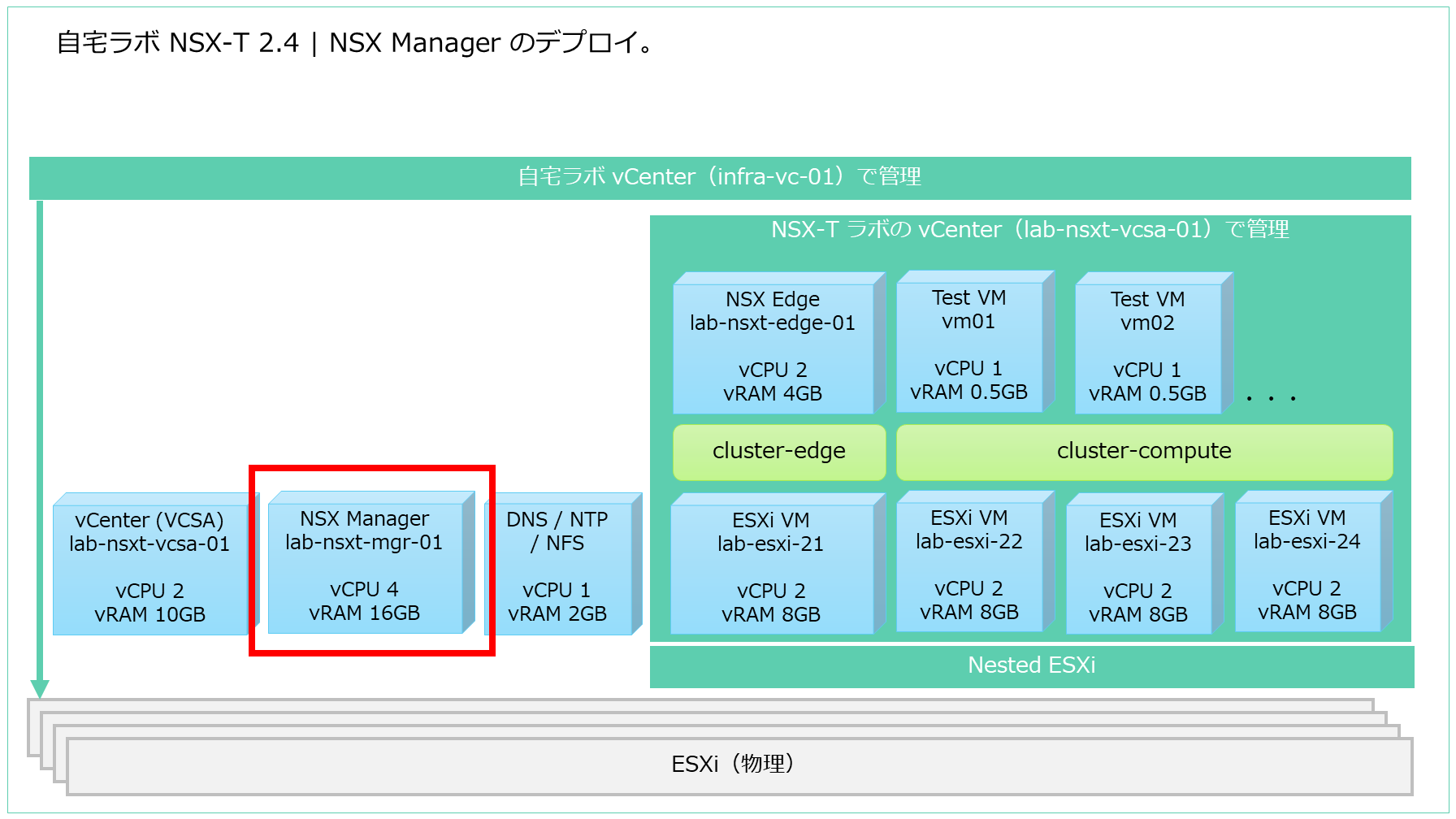Select ESXi VM lab-esxi-23 box
The height and width of the screenshot is (819, 1456).
(x=1145, y=564)
